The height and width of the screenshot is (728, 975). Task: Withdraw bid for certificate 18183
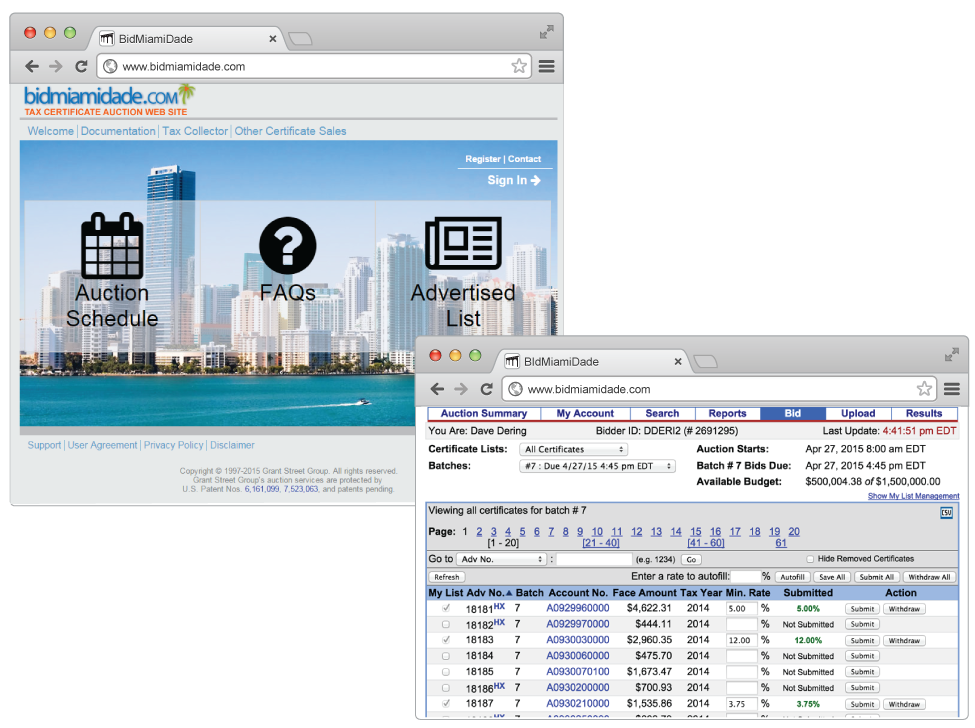click(x=904, y=640)
